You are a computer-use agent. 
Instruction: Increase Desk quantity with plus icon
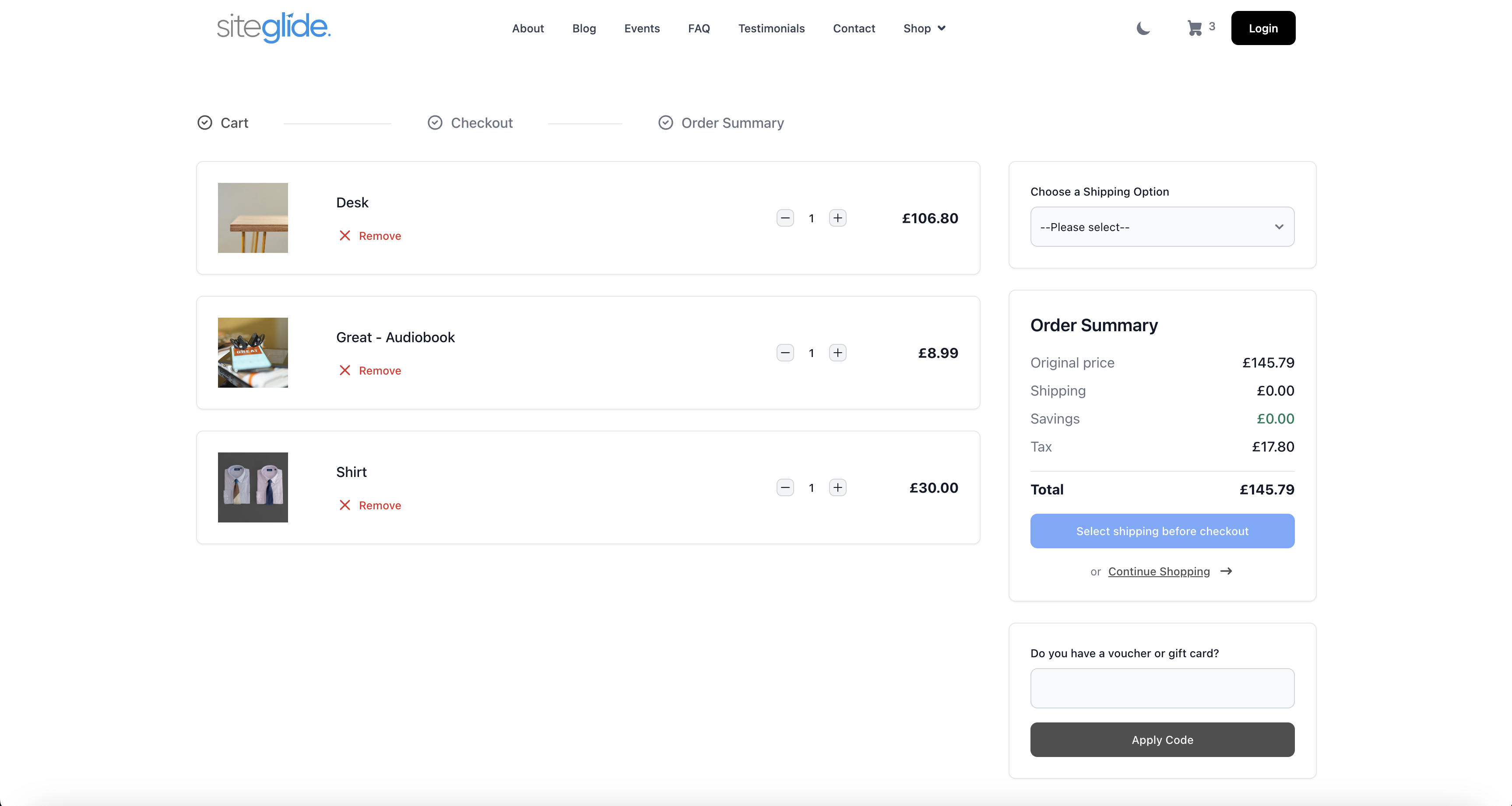point(837,218)
